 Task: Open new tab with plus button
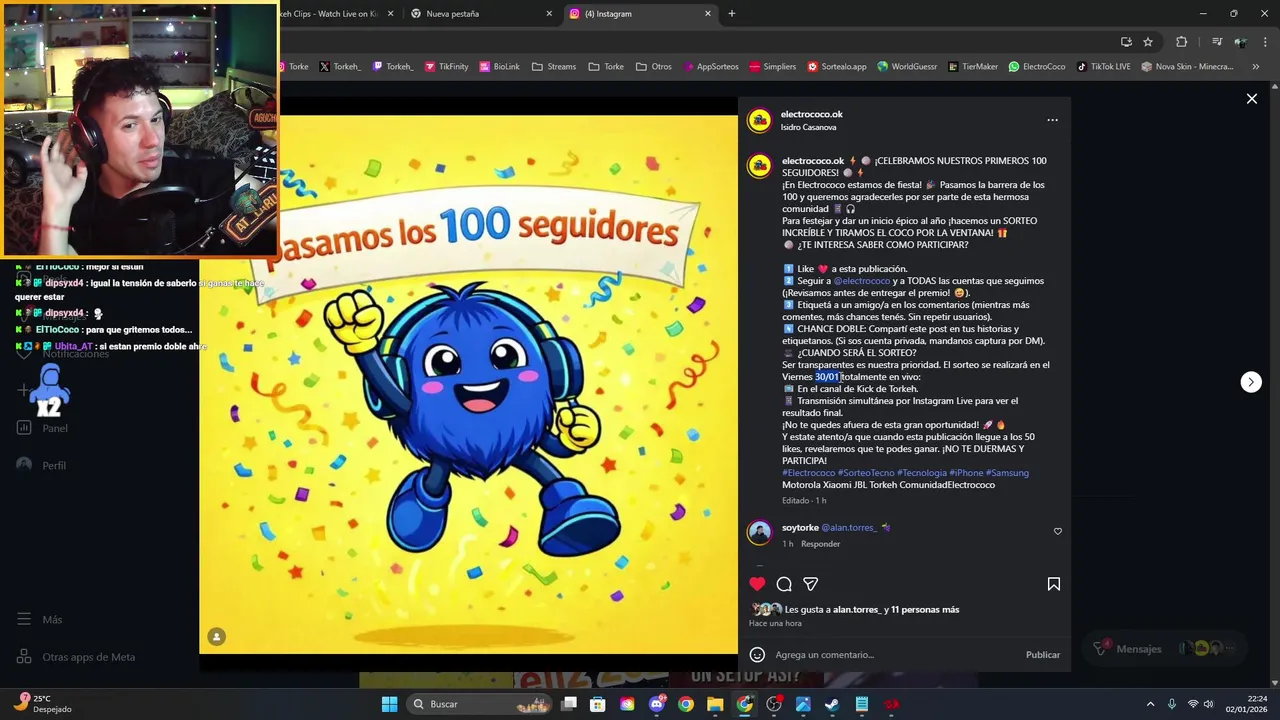732,14
